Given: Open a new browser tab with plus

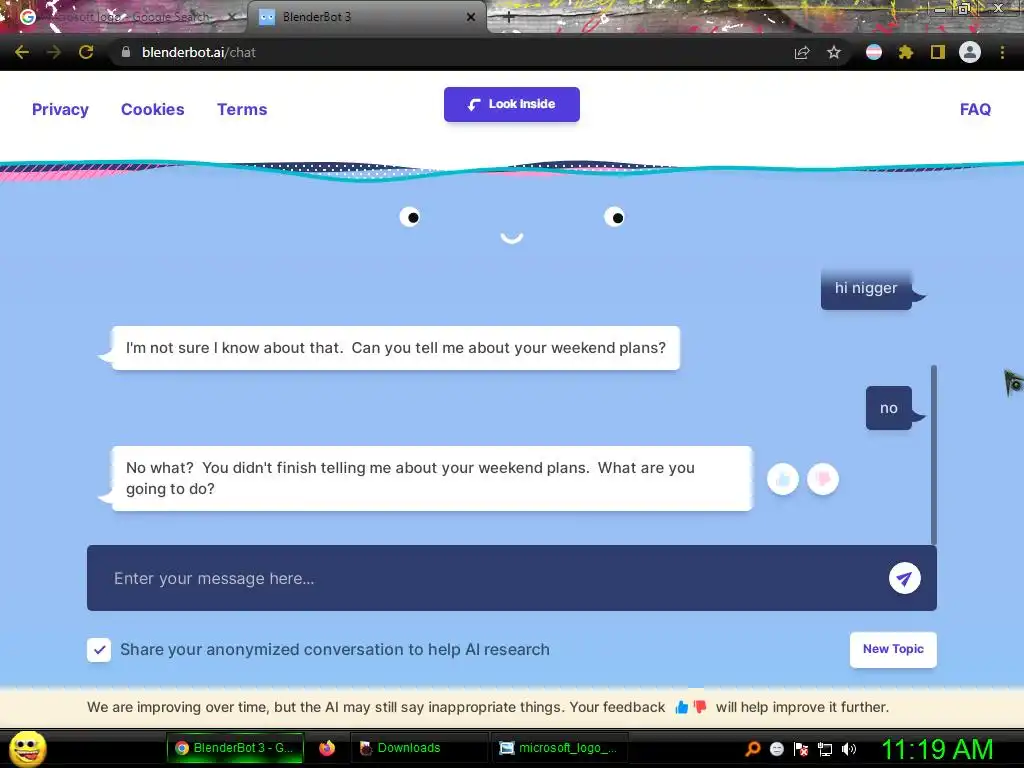Looking at the screenshot, I should point(509,18).
